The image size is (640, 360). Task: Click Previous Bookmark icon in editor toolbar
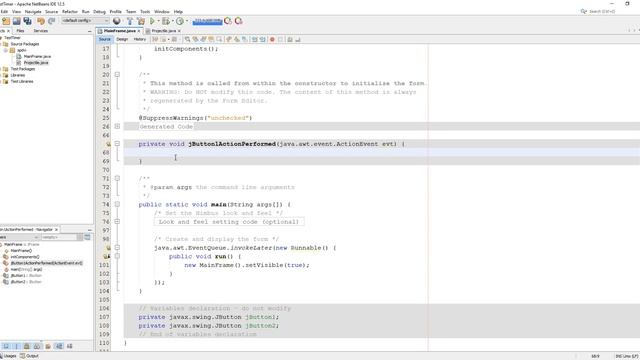pos(229,40)
